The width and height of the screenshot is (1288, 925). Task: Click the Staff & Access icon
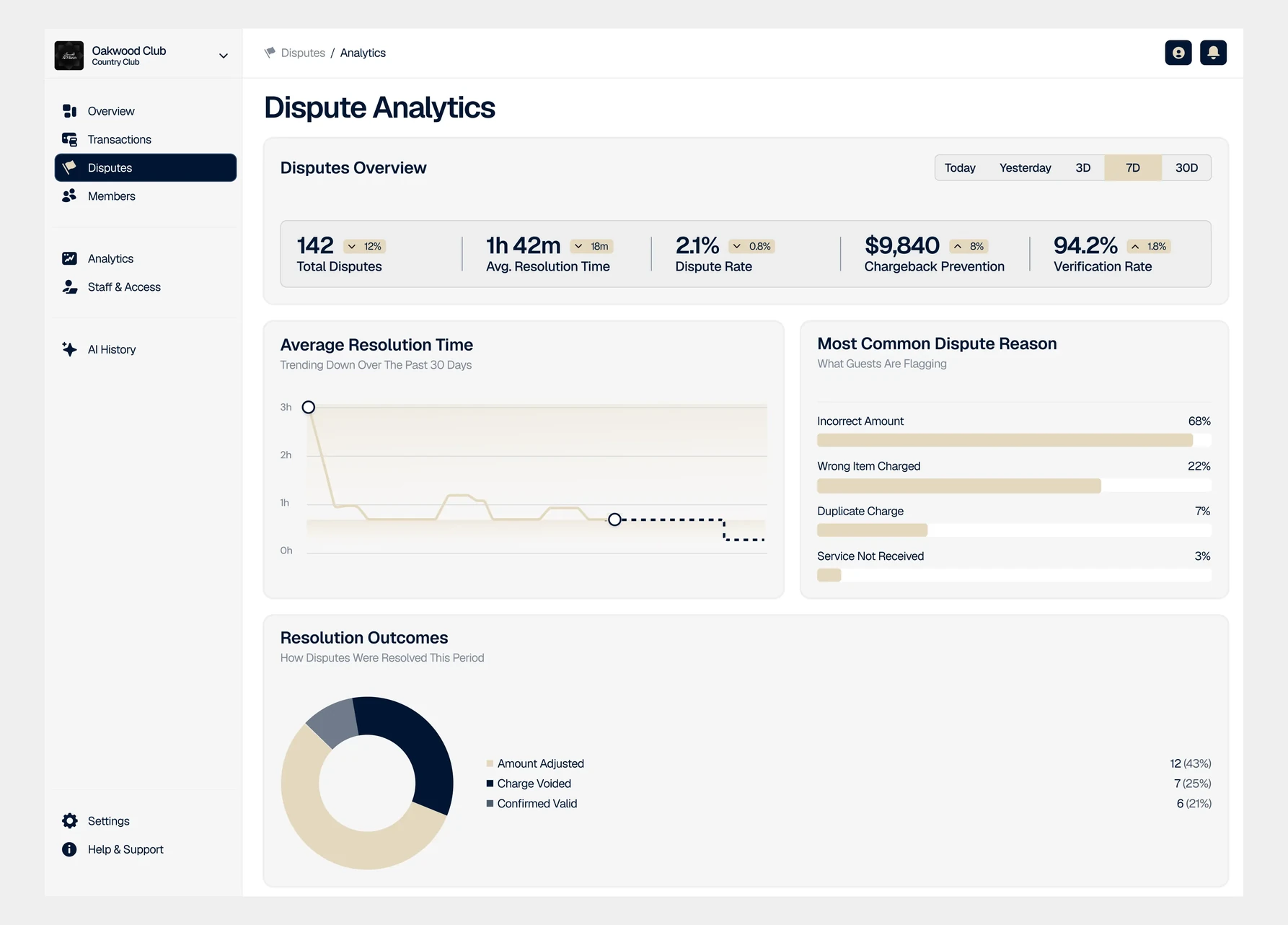click(x=69, y=286)
